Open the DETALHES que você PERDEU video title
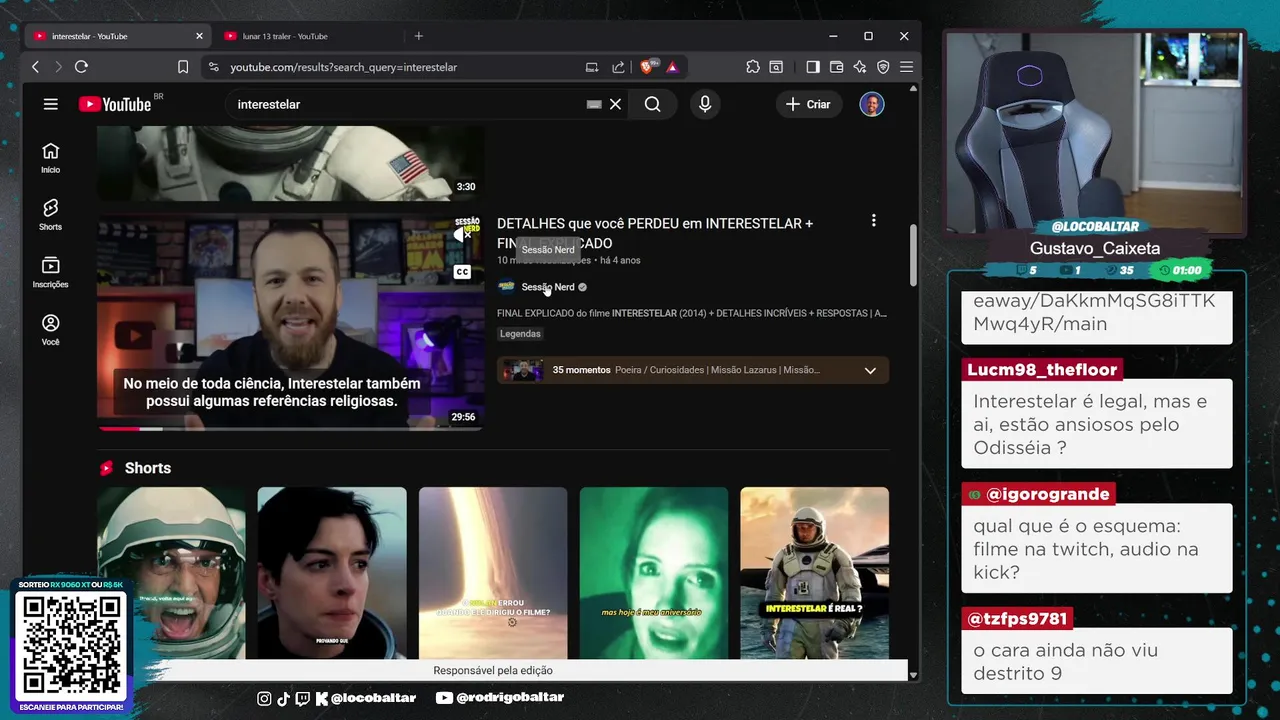The image size is (1280, 720). (655, 233)
